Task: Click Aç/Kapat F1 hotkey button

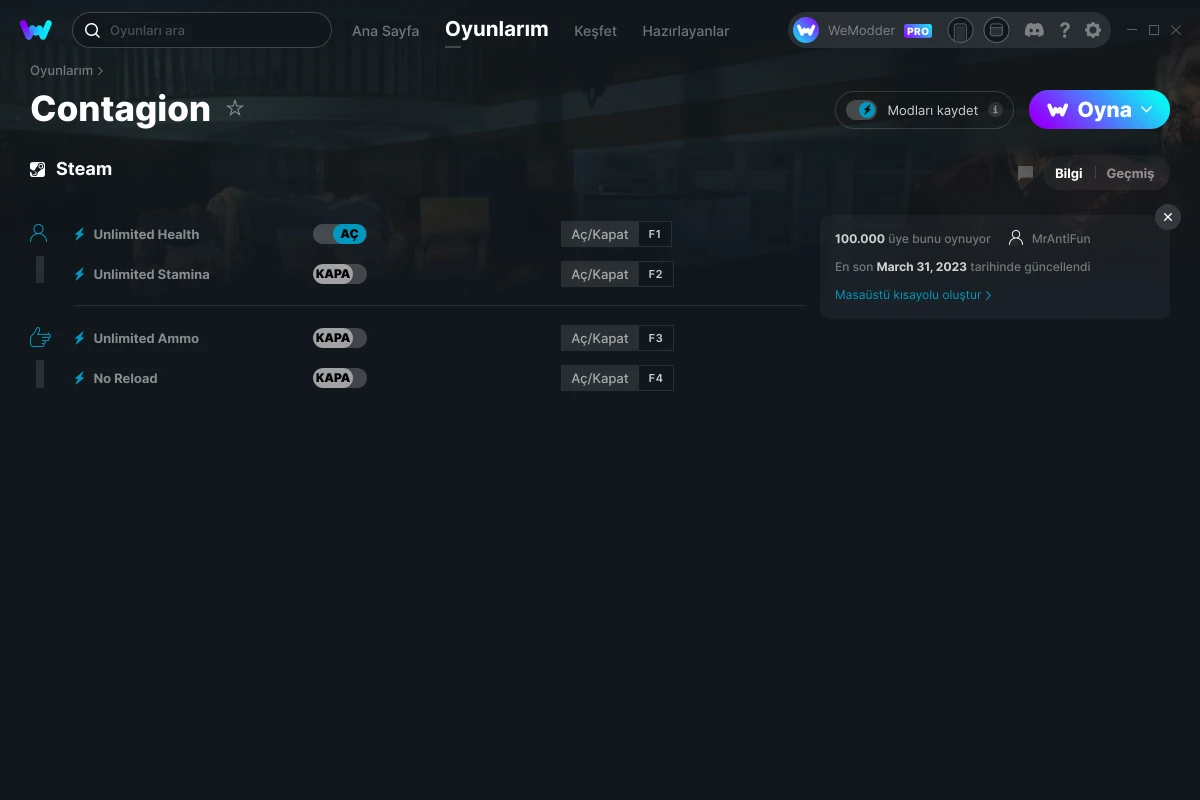Action: pyautogui.click(x=616, y=234)
